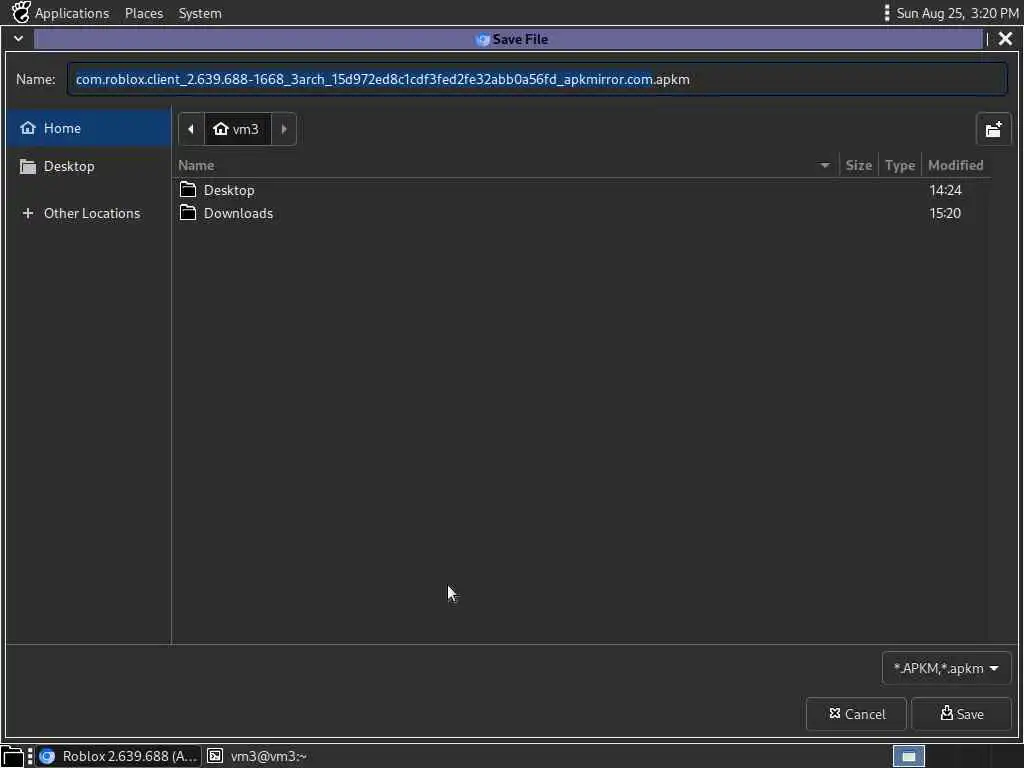
Task: Select the Downloads folder row
Action: pyautogui.click(x=583, y=213)
